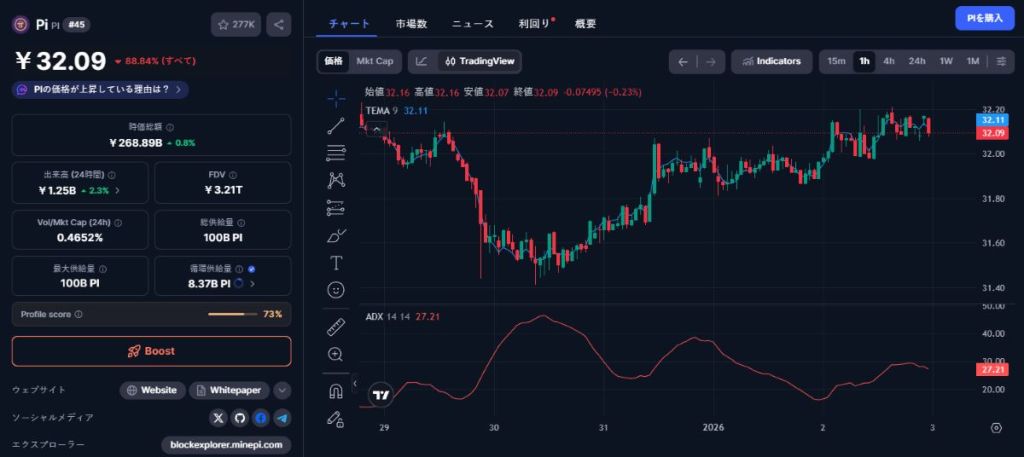Image resolution: width=1024 pixels, height=457 pixels.
Task: Open the 市場数 tab
Action: (x=411, y=24)
